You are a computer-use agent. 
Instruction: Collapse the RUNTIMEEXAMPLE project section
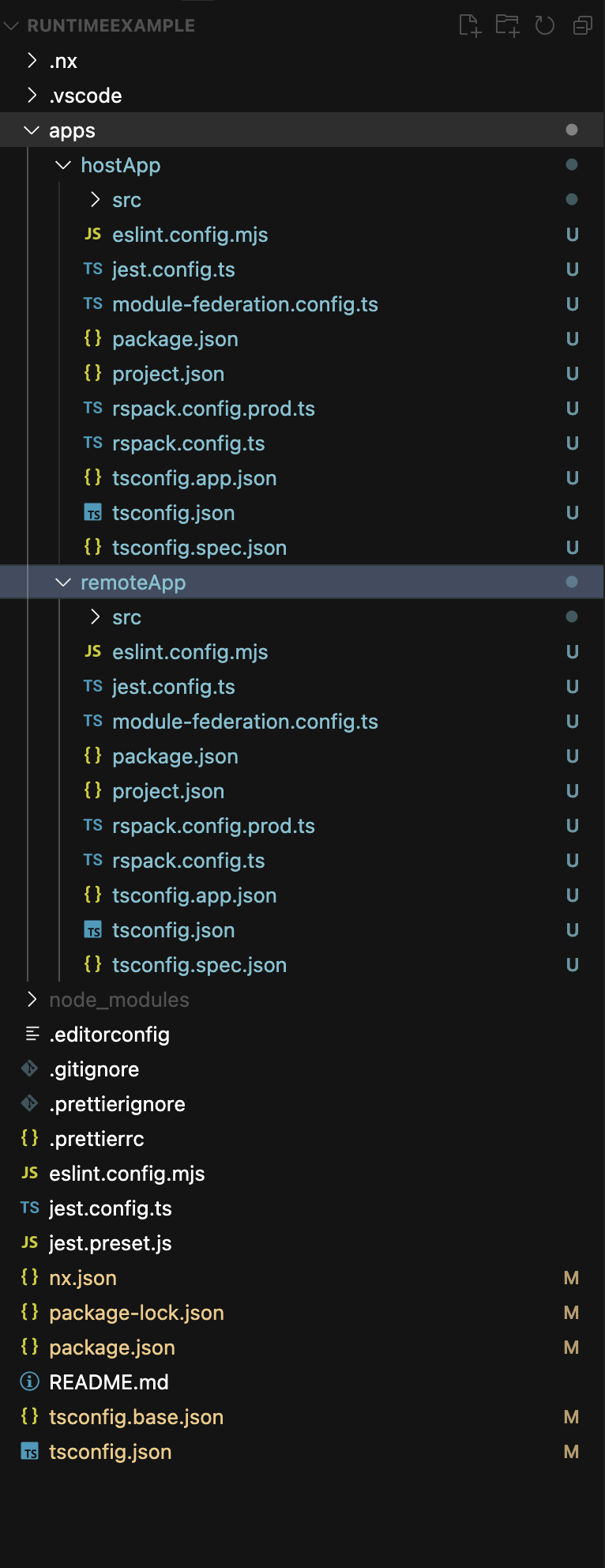[x=11, y=25]
